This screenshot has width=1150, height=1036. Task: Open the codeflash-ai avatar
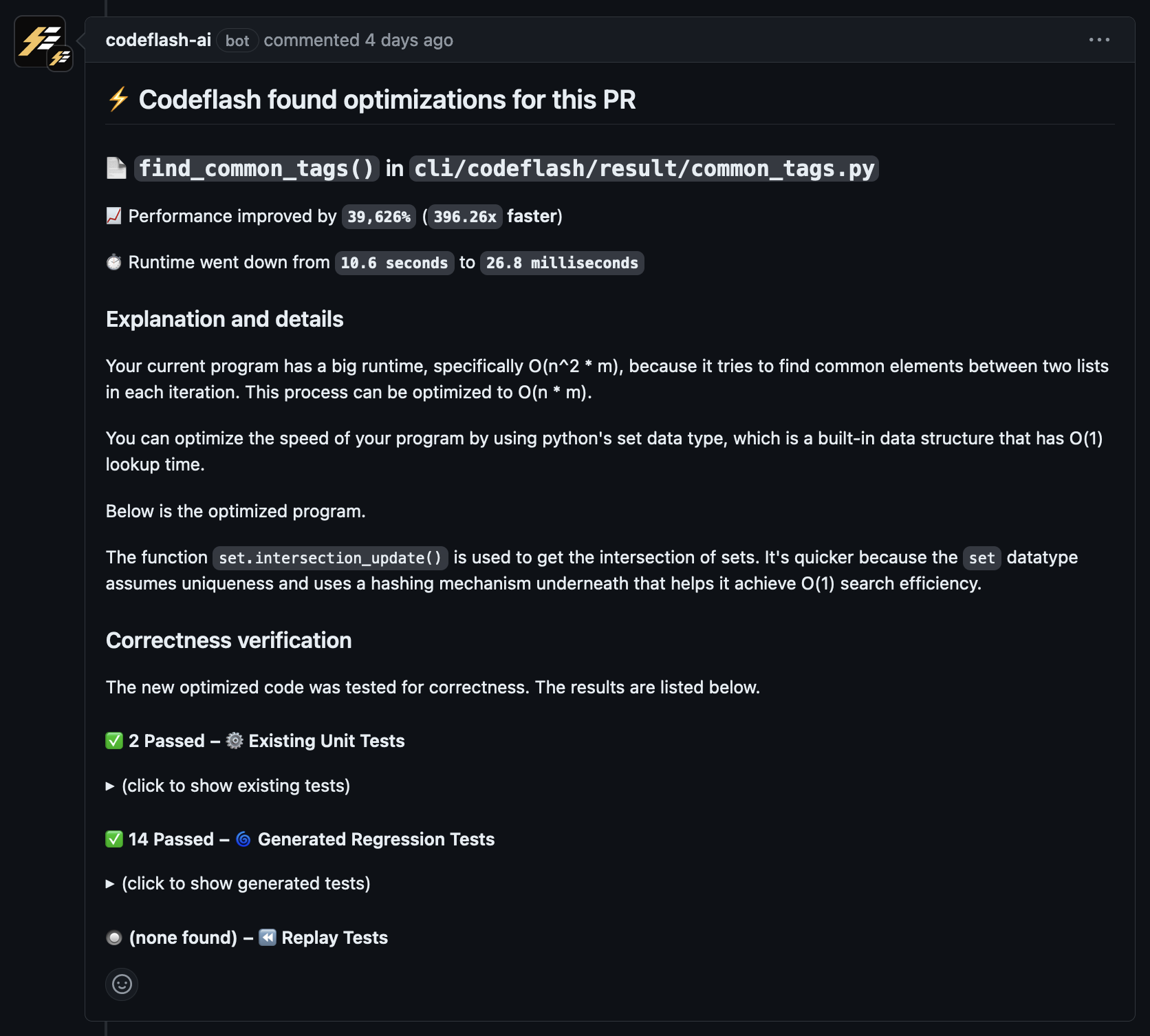pos(40,41)
